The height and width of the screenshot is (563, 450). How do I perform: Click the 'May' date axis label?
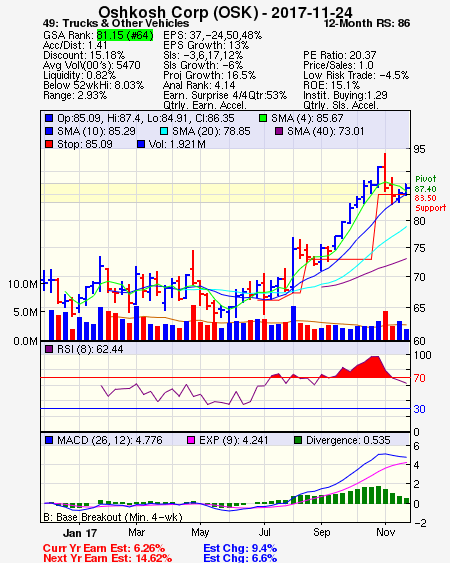pyautogui.click(x=200, y=532)
